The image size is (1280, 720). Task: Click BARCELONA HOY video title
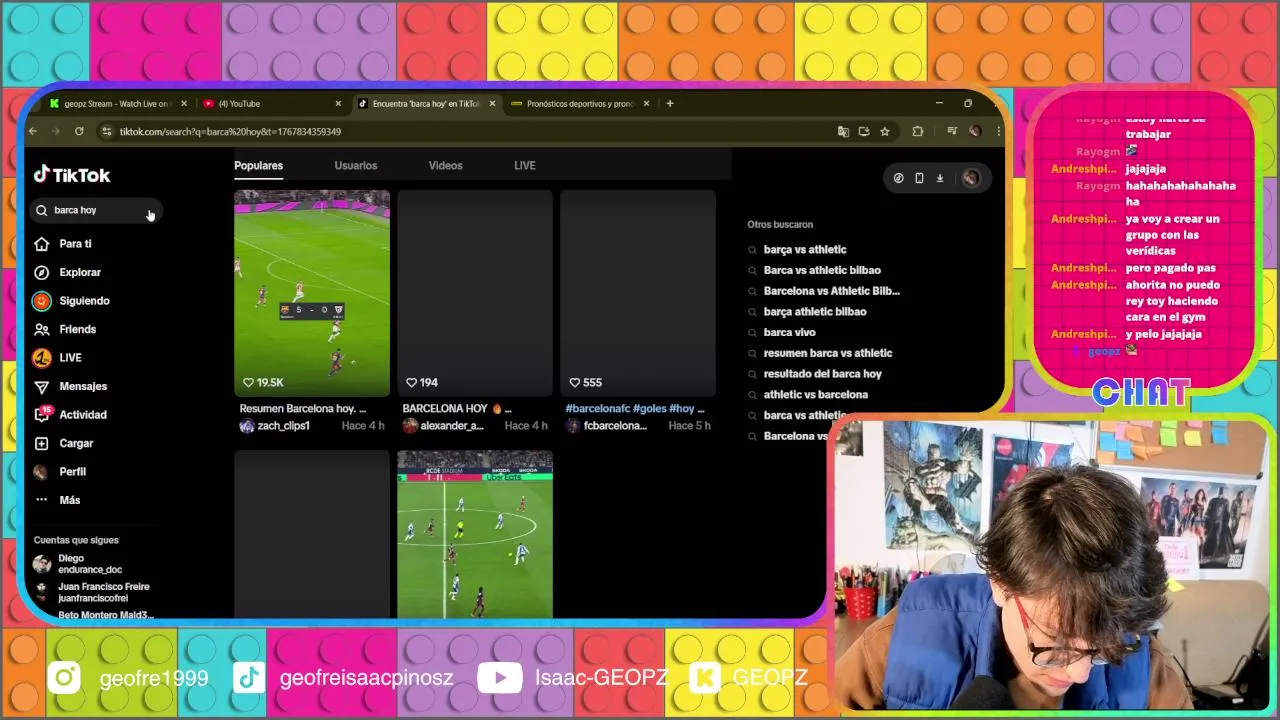click(x=457, y=409)
